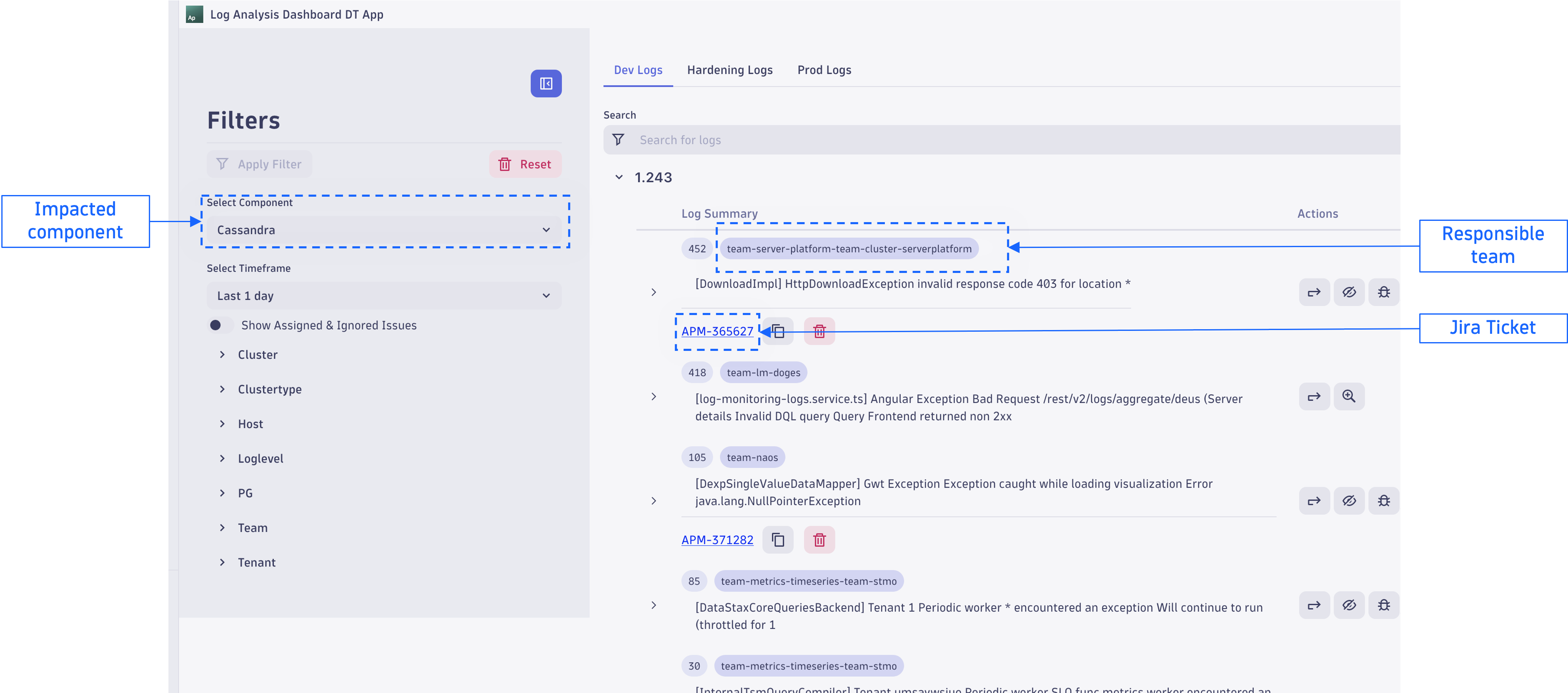Copy the APM-371282 ticket link
This screenshot has width=1568, height=693.
778,540
